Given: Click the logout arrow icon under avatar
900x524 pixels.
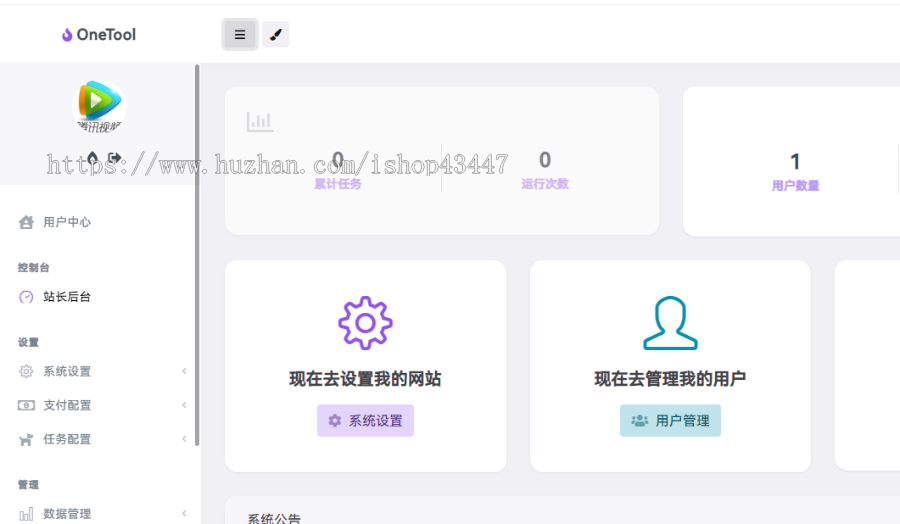Looking at the screenshot, I should pyautogui.click(x=115, y=157).
